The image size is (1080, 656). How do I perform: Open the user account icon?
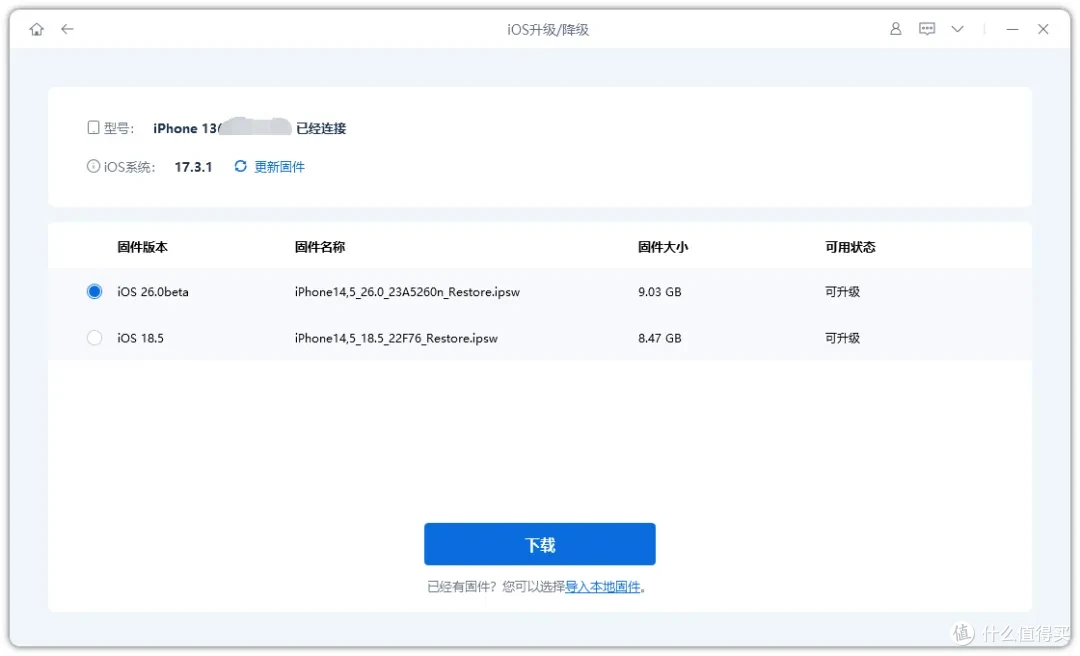[895, 29]
